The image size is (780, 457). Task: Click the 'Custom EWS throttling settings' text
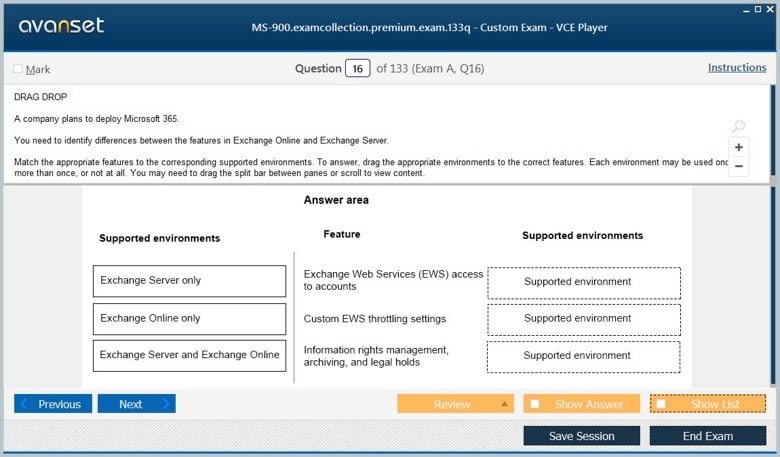tap(375, 319)
